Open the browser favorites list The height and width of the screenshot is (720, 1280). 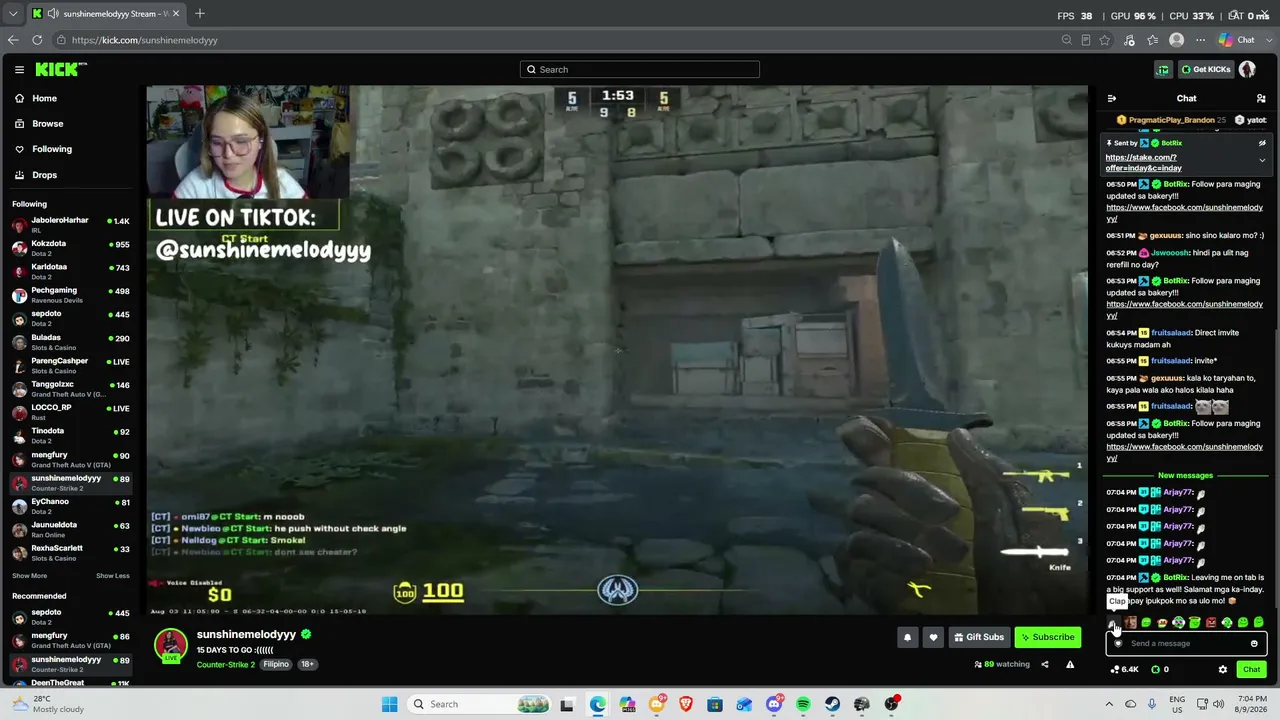tap(1153, 40)
